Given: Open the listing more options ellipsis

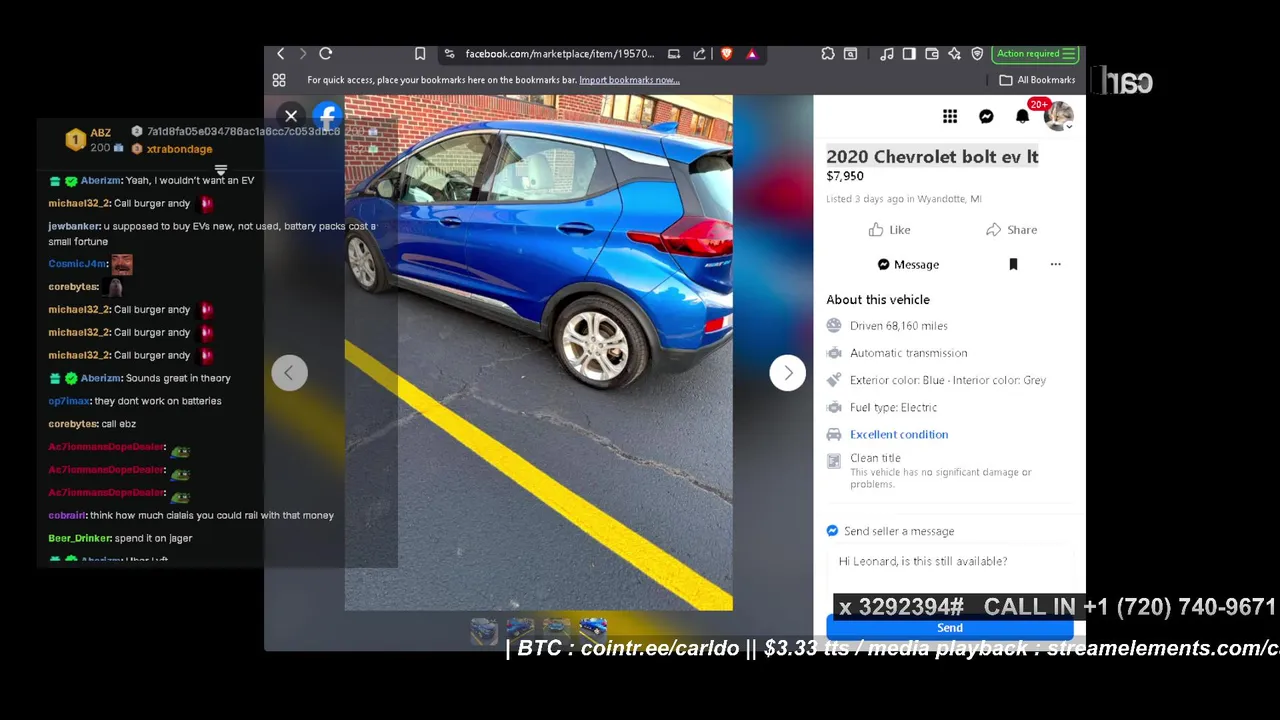Looking at the screenshot, I should point(1055,265).
